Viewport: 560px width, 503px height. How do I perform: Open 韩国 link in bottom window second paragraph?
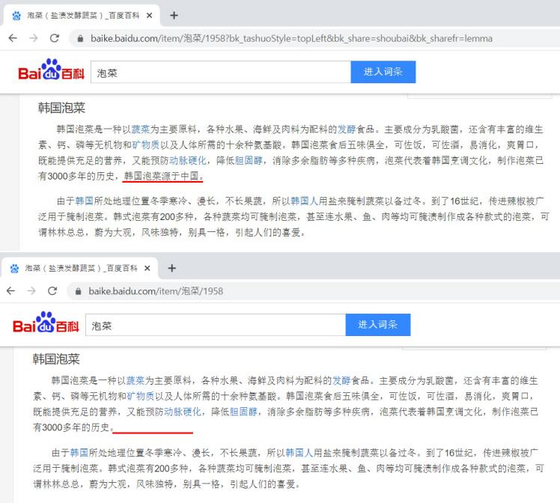pyautogui.click(x=79, y=453)
